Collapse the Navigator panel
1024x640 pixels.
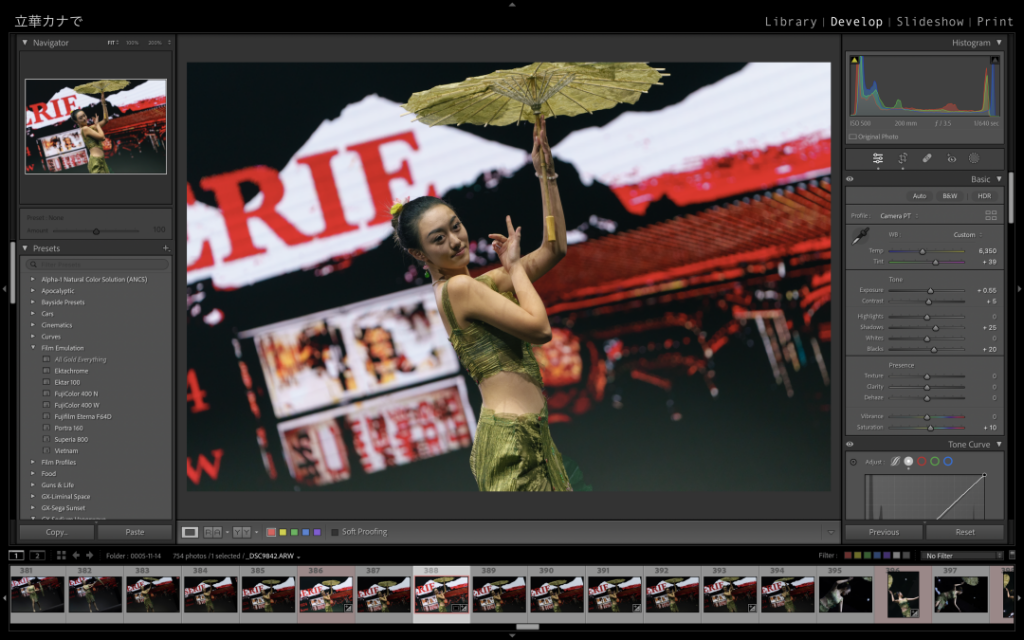25,42
